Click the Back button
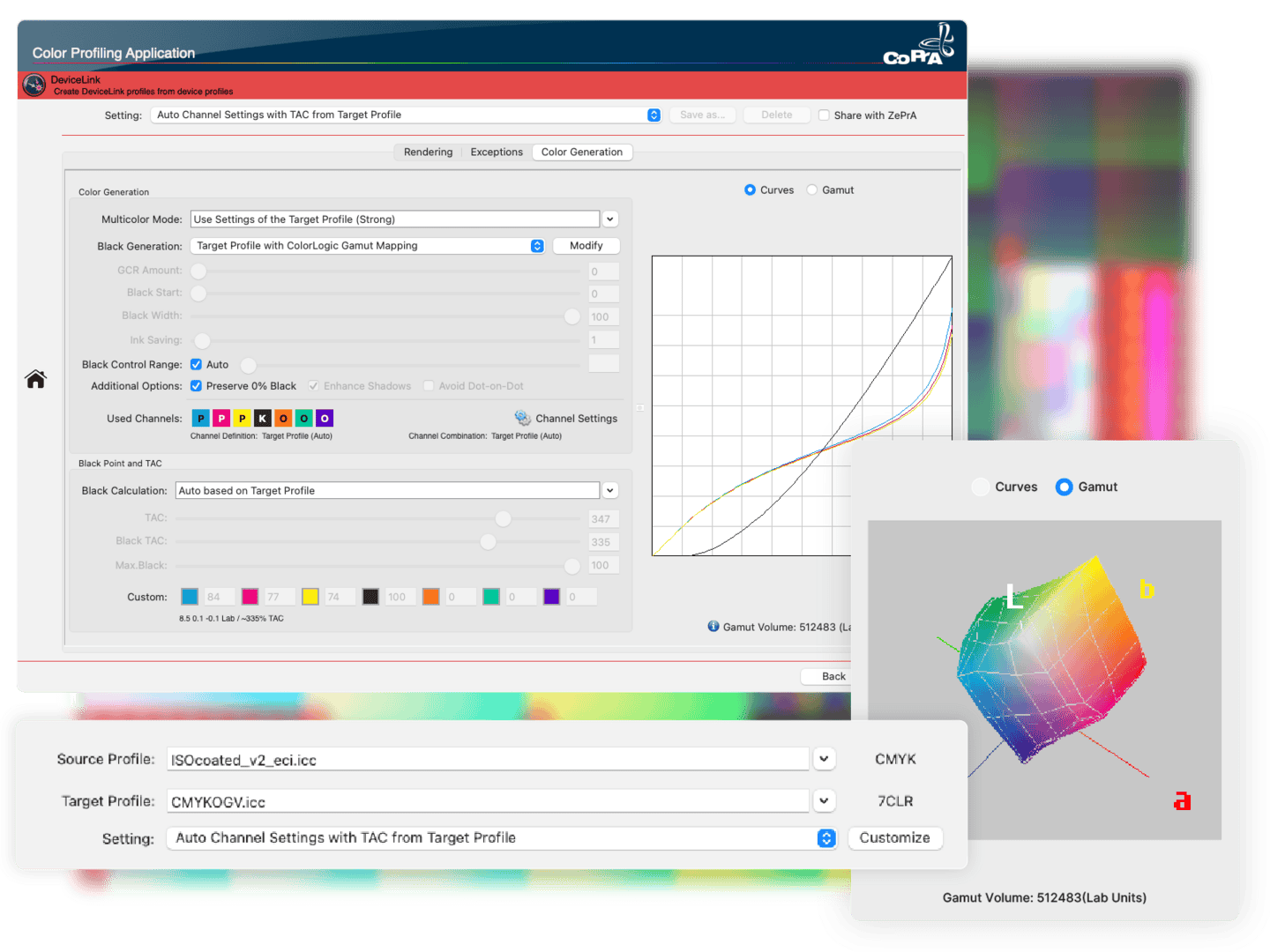Viewport: 1270px width, 952px height. [833, 676]
